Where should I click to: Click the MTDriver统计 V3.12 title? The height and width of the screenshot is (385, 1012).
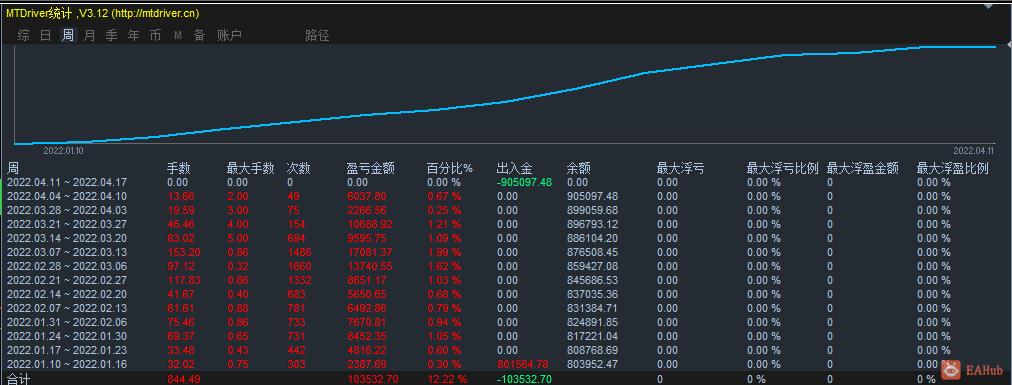point(103,13)
